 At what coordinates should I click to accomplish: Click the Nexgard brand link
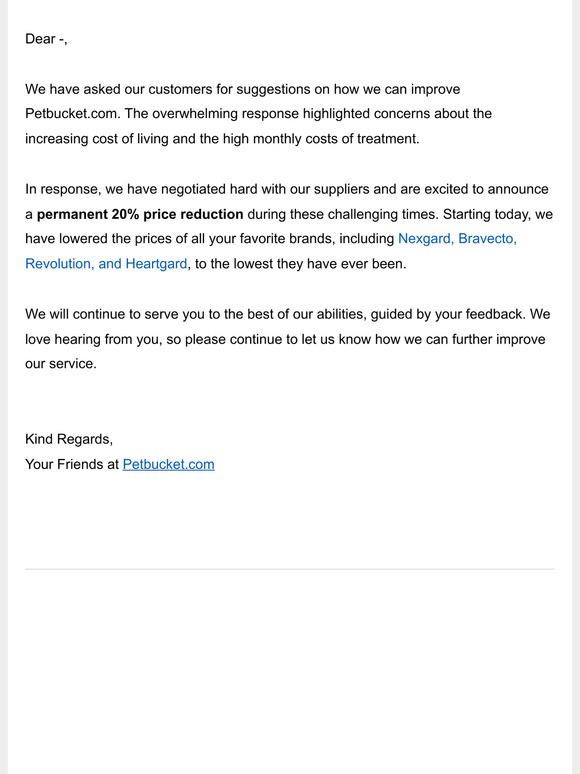tap(426, 239)
